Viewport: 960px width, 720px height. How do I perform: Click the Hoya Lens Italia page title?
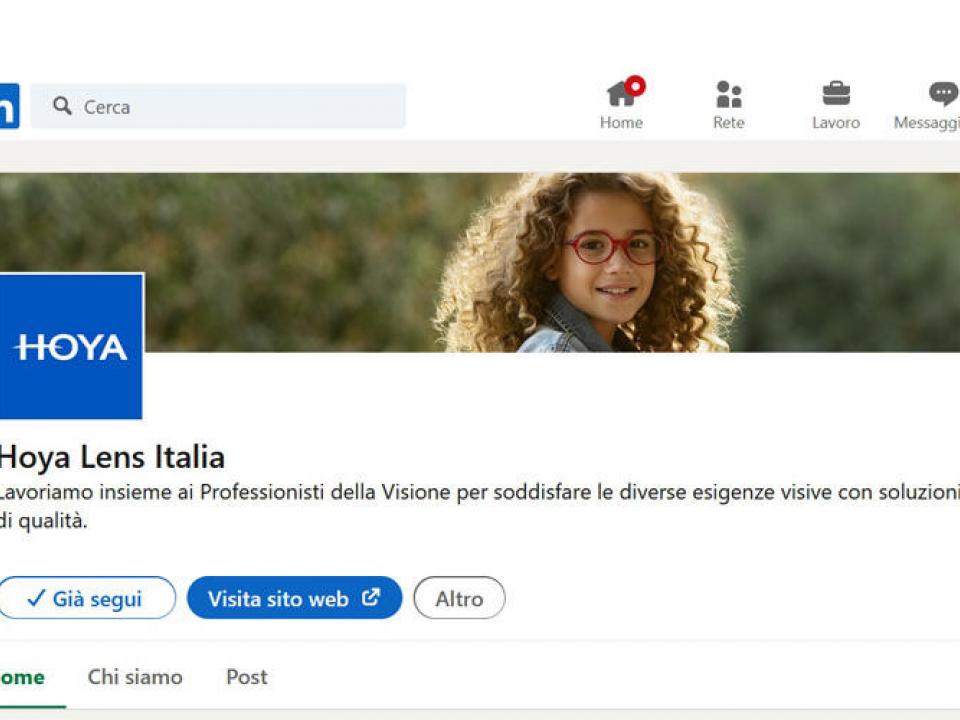111,458
